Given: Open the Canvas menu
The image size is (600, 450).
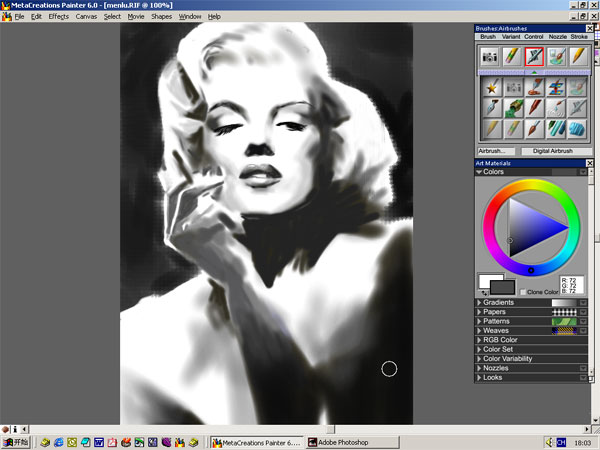Looking at the screenshot, I should (x=86, y=16).
